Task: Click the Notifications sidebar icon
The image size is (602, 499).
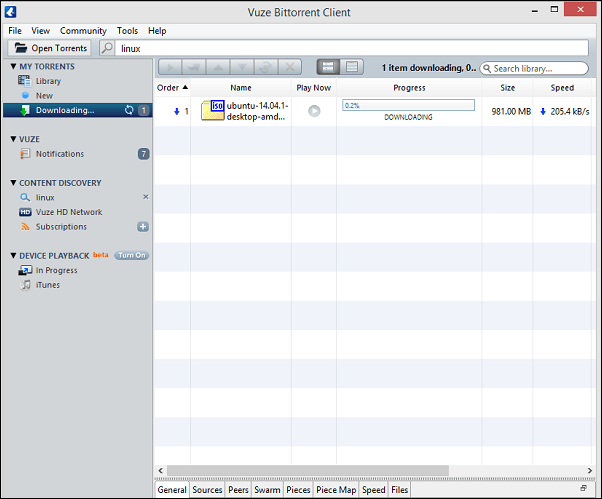Action: [25, 154]
